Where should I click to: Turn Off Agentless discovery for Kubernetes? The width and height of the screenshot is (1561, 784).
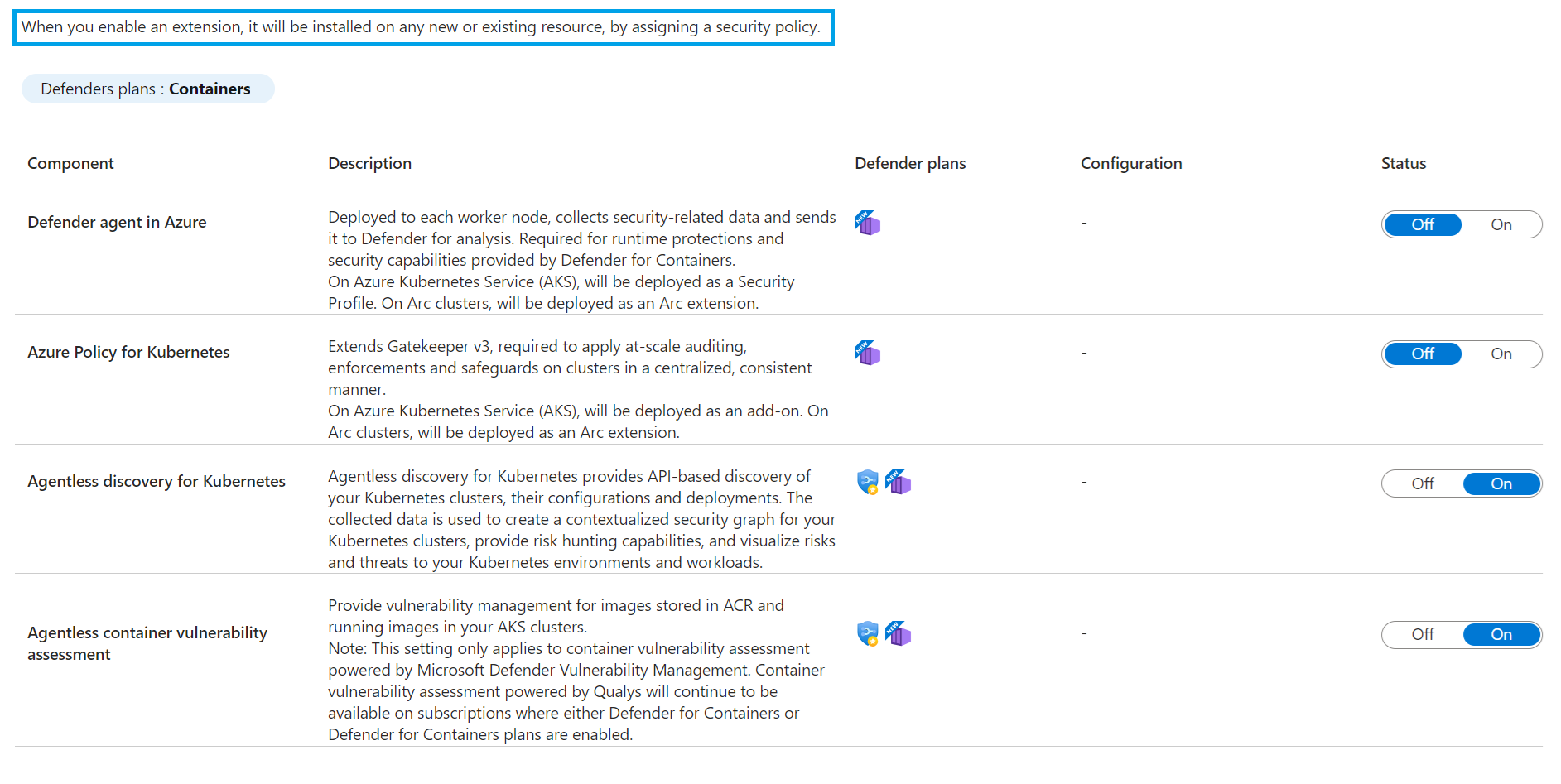point(1423,483)
